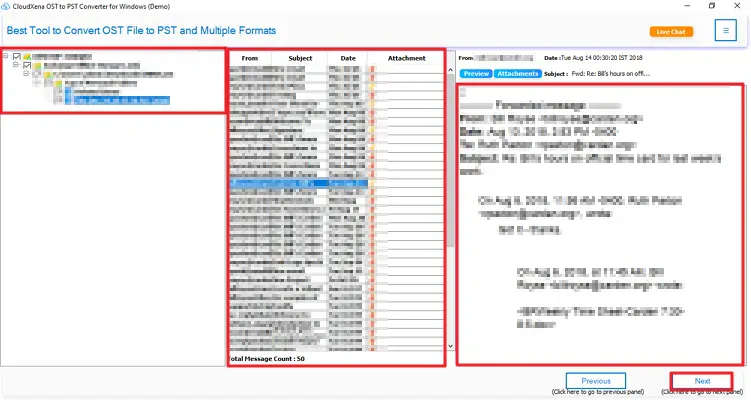This screenshot has width=751, height=400.
Task: Toggle the second-level tree node checkbox
Action: 27,65
